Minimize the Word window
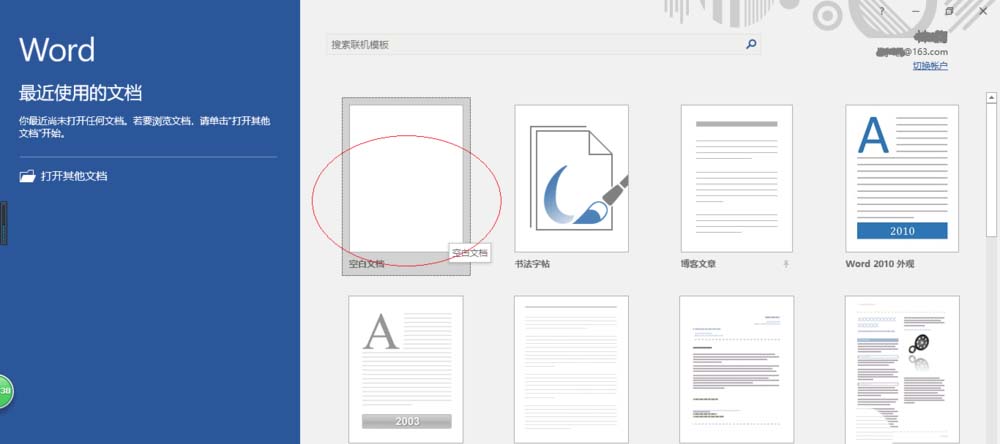The width and height of the screenshot is (1000, 444). 916,11
